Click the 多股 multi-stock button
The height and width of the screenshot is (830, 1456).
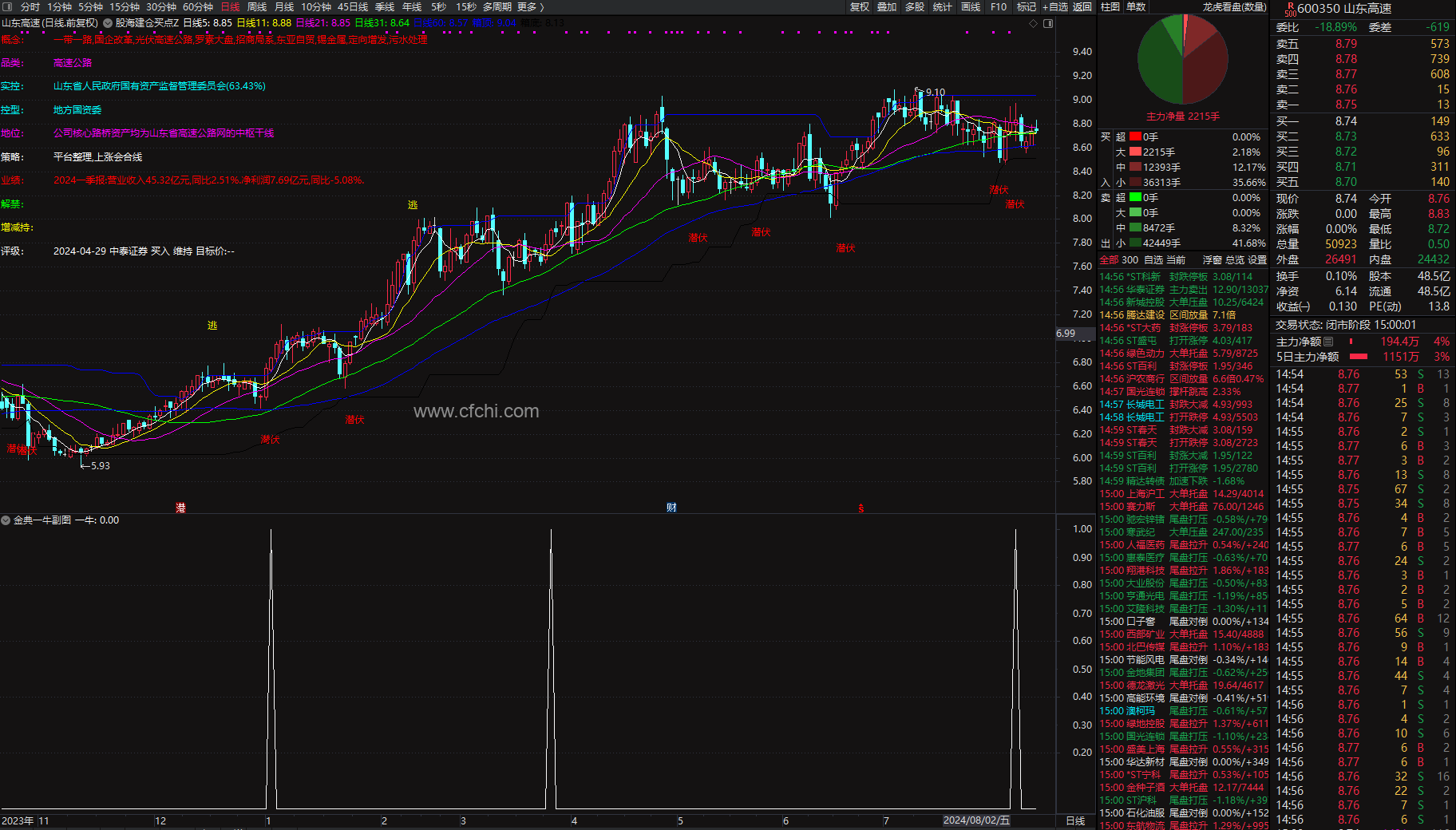[x=915, y=7]
